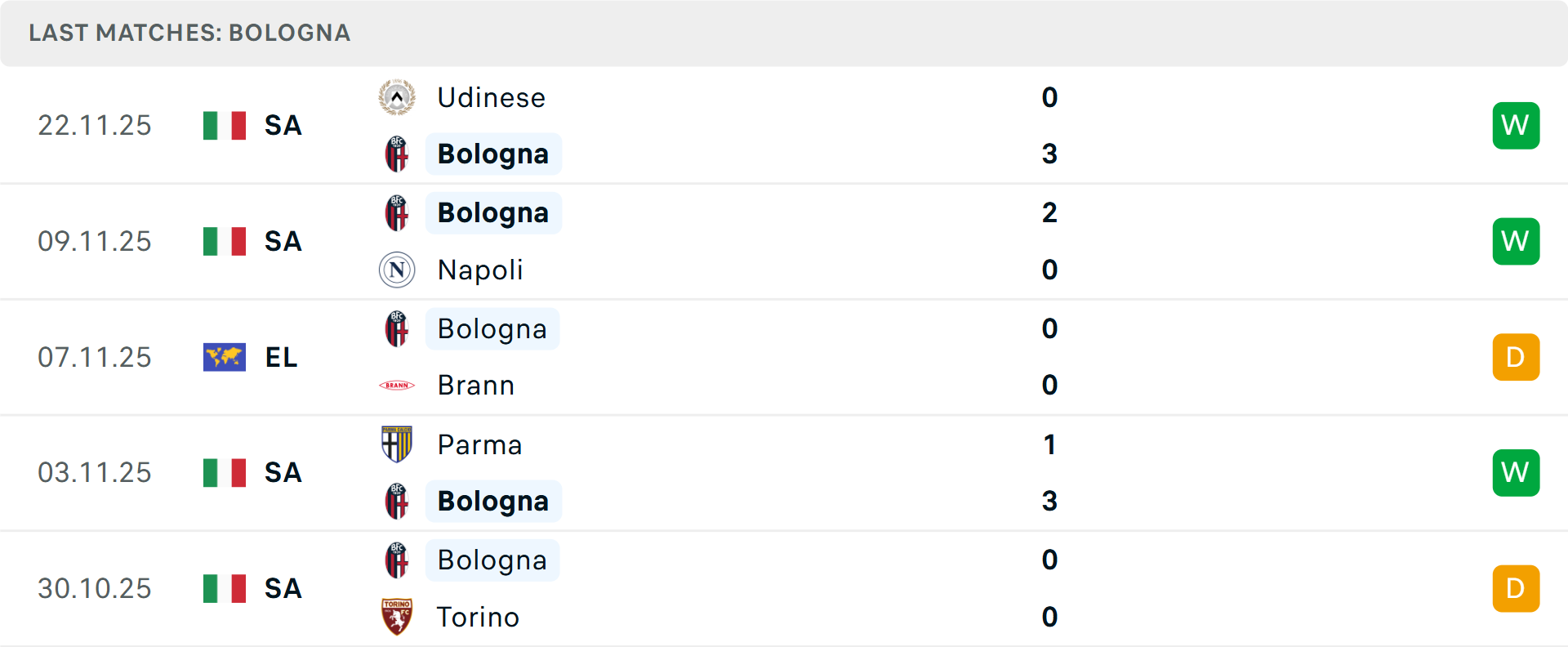
Task: Click the Napoli club crest
Action: pos(397,270)
